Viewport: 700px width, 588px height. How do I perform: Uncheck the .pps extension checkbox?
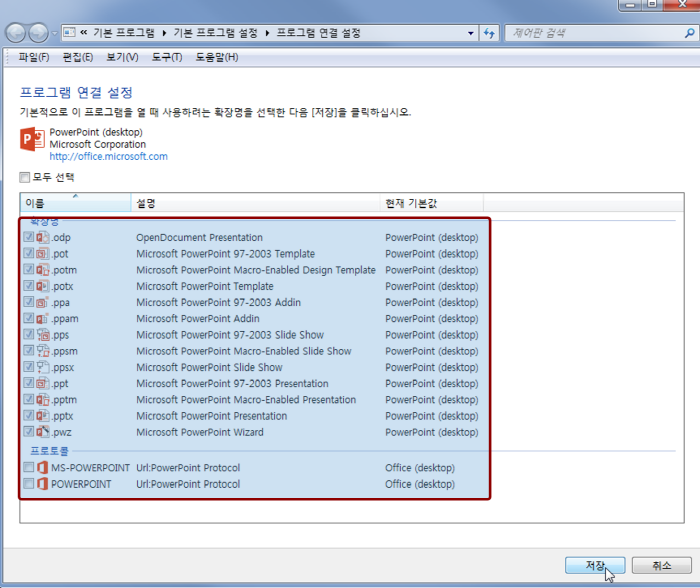(x=29, y=334)
